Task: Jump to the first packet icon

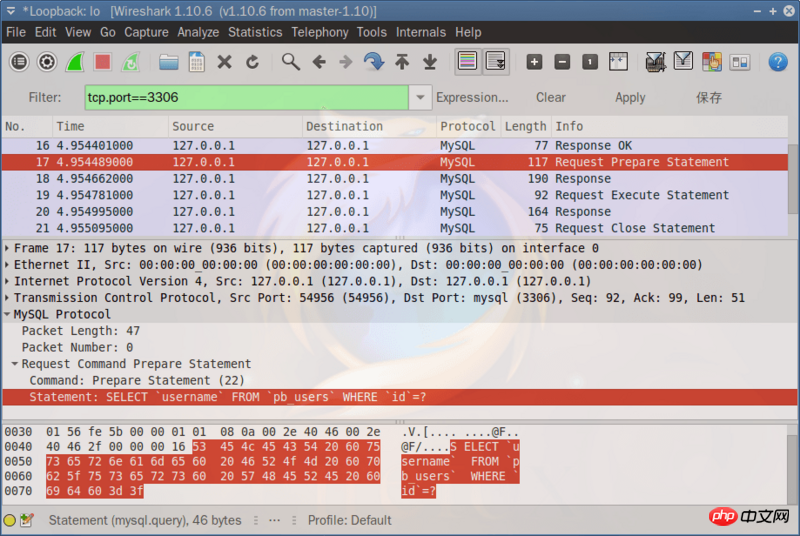Action: [x=402, y=62]
